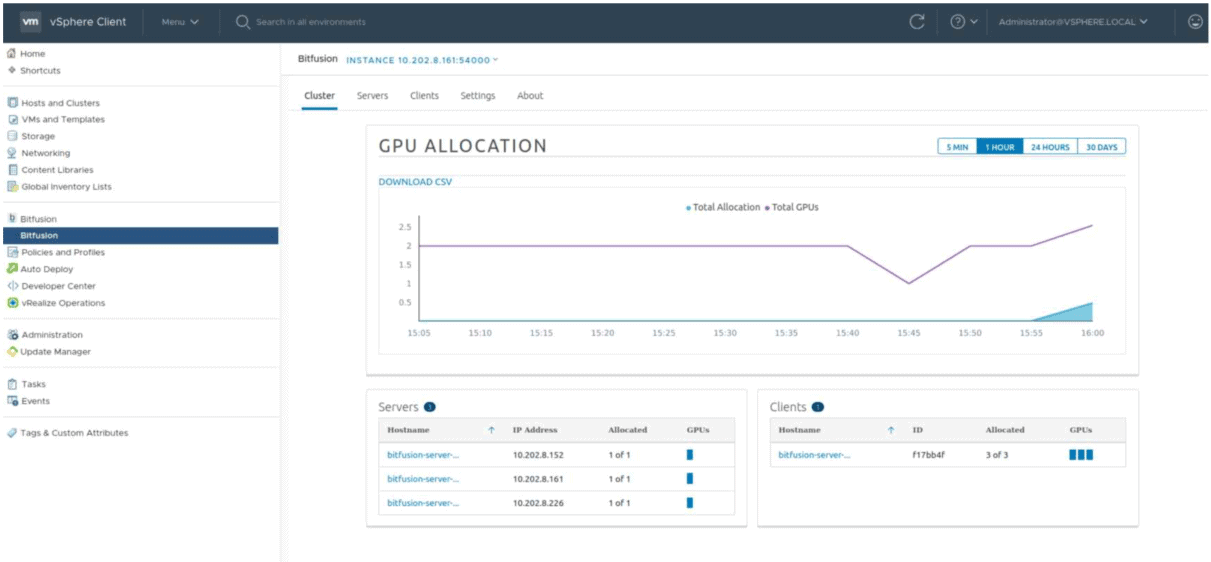Click the client's '3 of 3' allocation

[998, 455]
